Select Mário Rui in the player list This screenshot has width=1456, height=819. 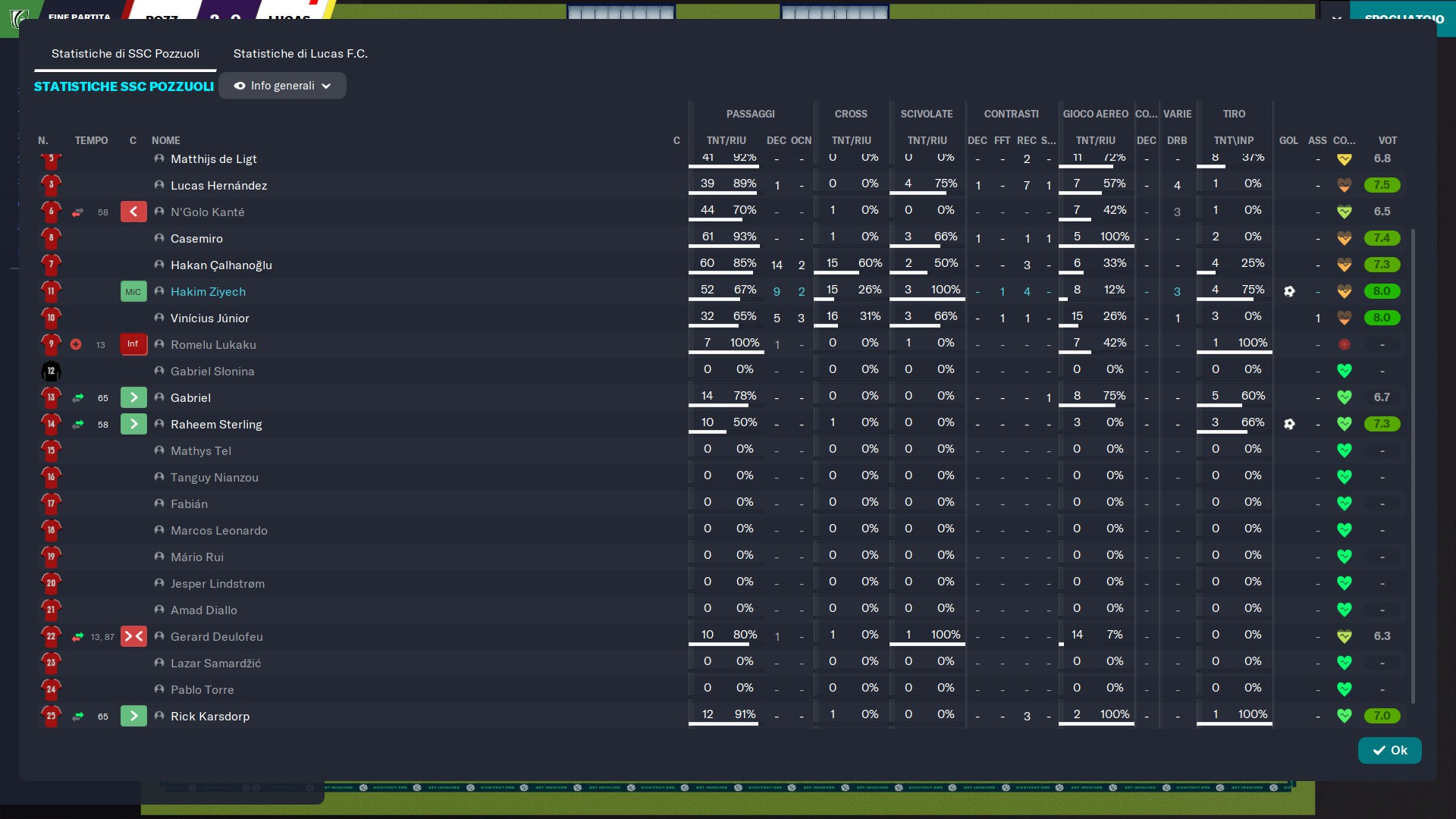coord(197,557)
